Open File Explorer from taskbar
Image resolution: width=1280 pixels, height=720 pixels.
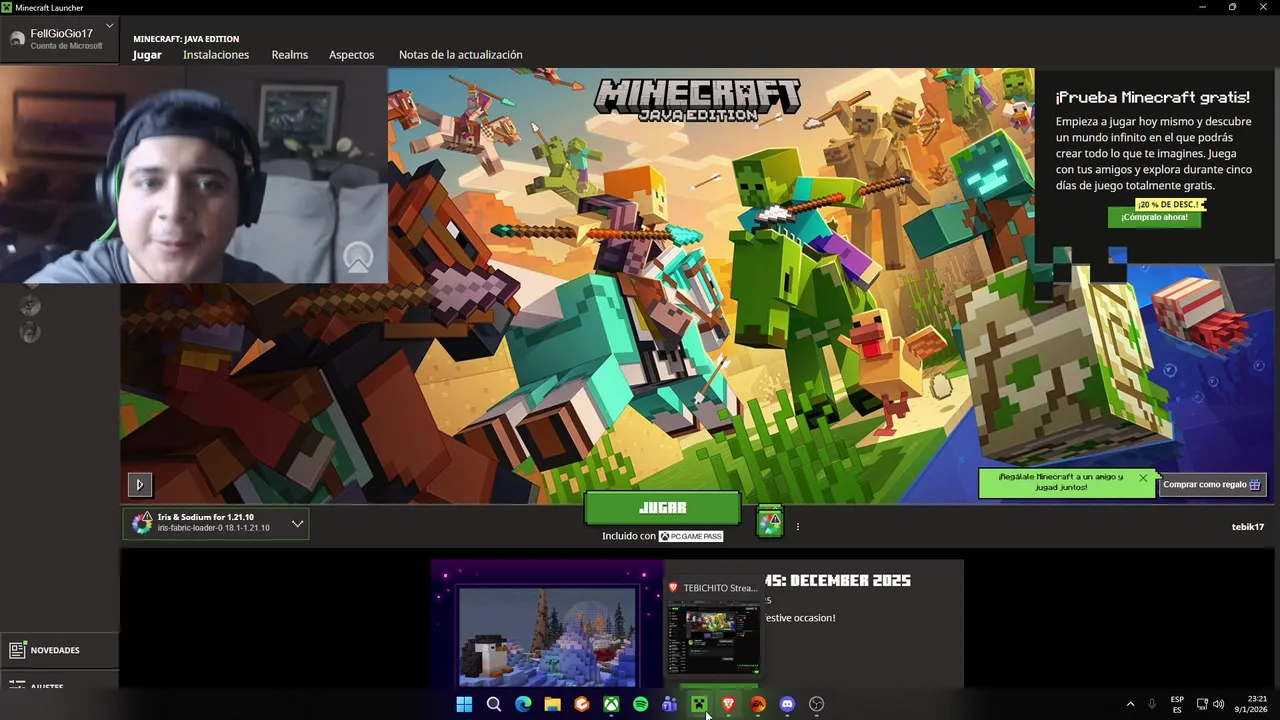(552, 704)
